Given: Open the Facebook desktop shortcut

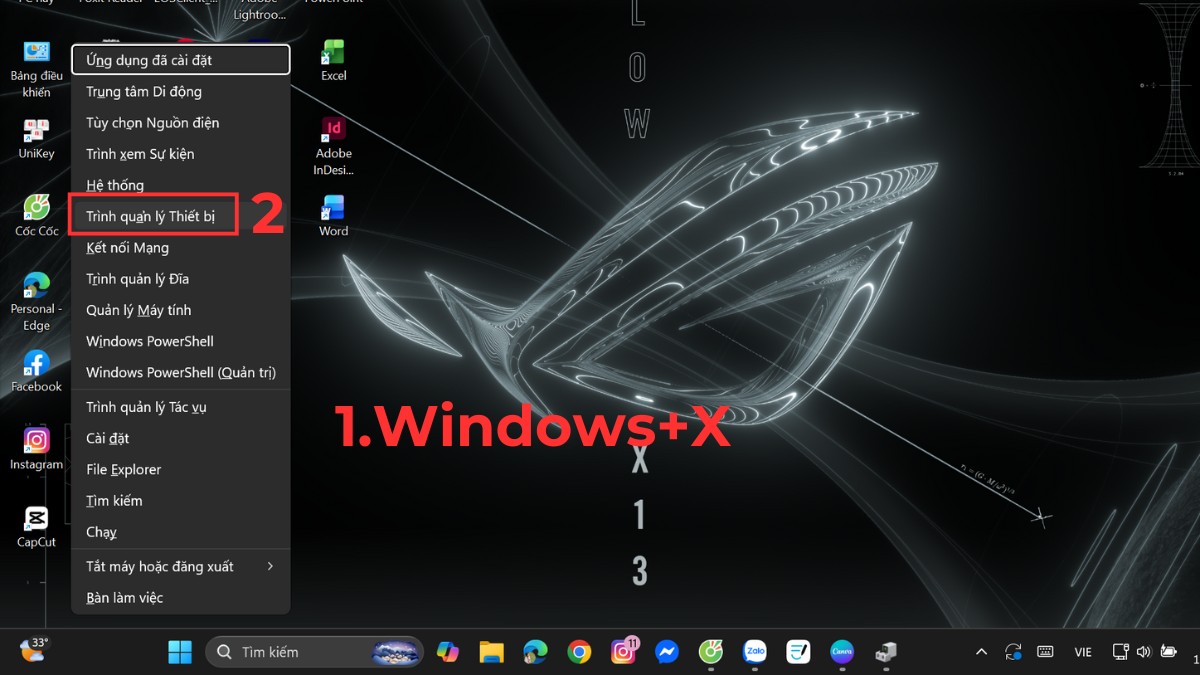Looking at the screenshot, I should (x=36, y=372).
